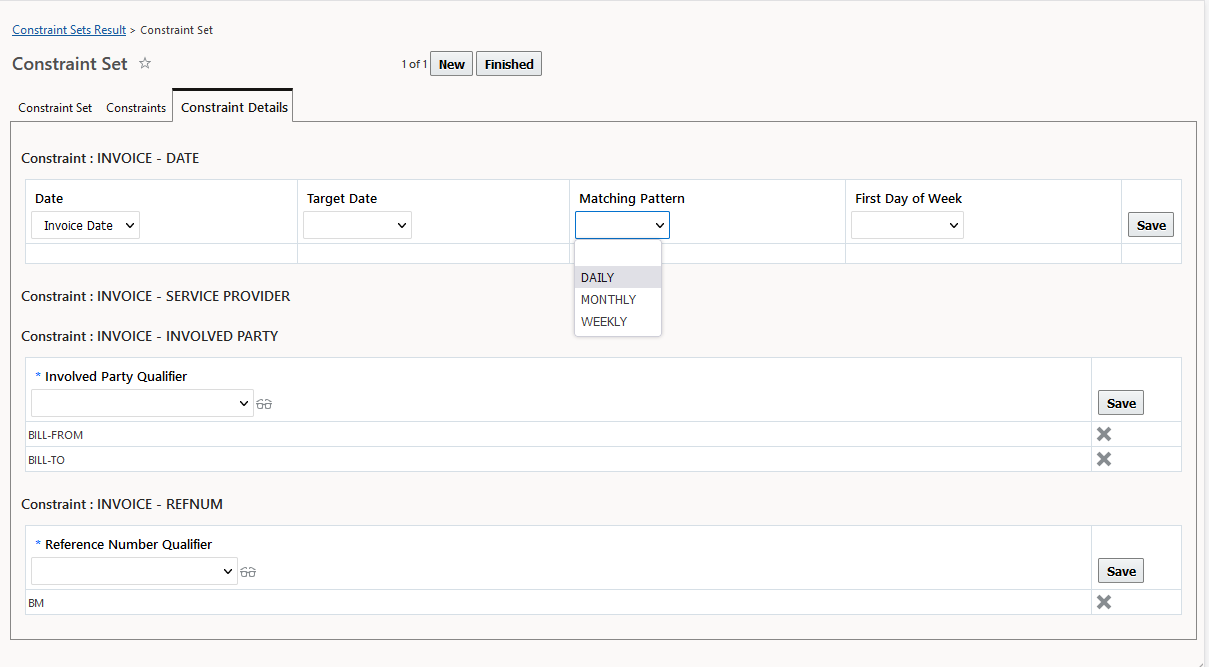Click the New button
Screen dimensions: 1209x667
452,65
